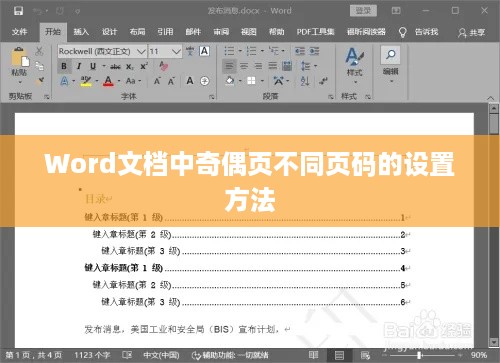The height and width of the screenshot is (363, 500).
Task: Toggle Justify paragraph alignment
Action: tap(273, 66)
